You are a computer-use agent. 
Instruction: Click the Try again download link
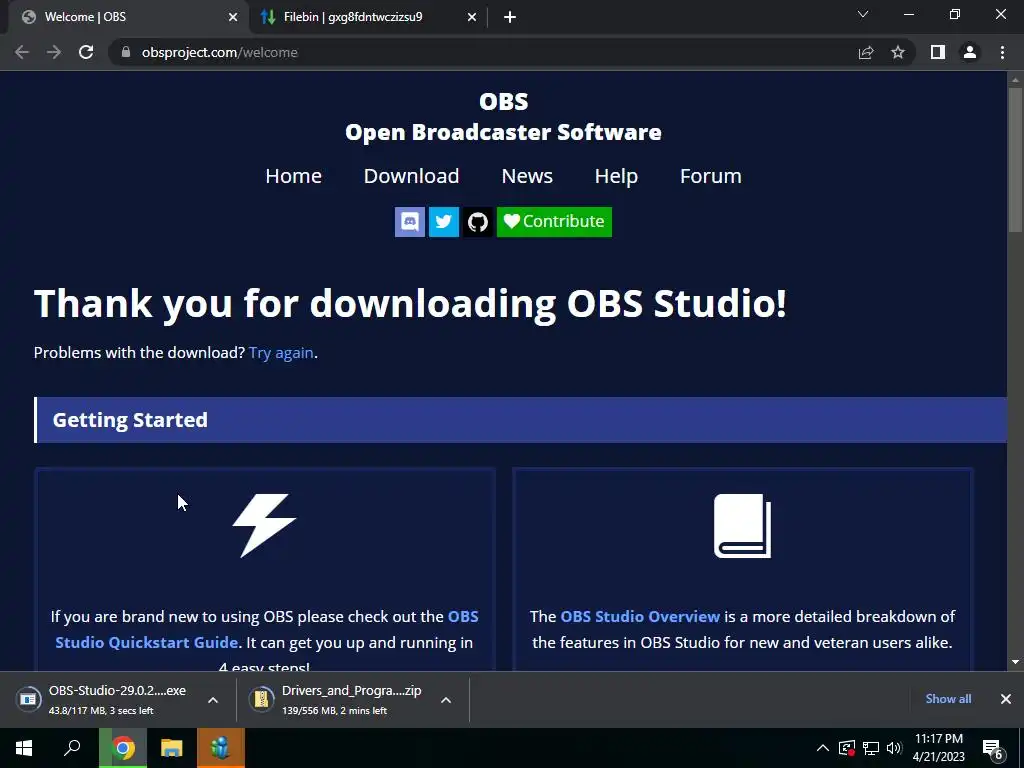pos(281,353)
